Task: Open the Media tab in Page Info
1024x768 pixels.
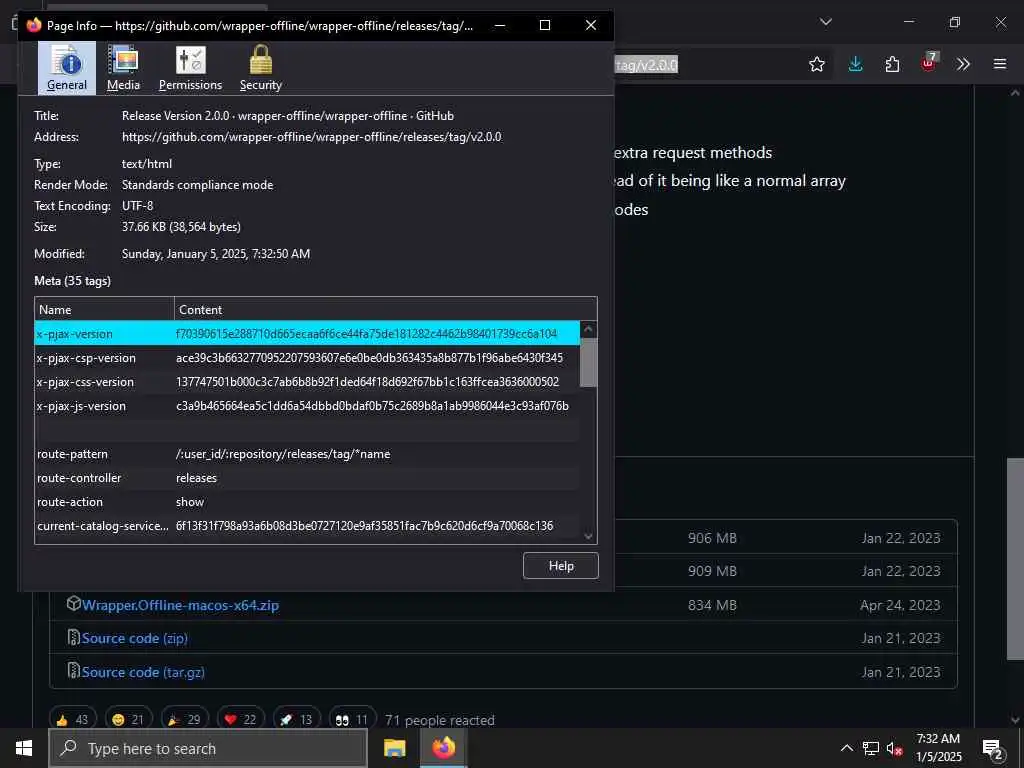Action: click(123, 68)
